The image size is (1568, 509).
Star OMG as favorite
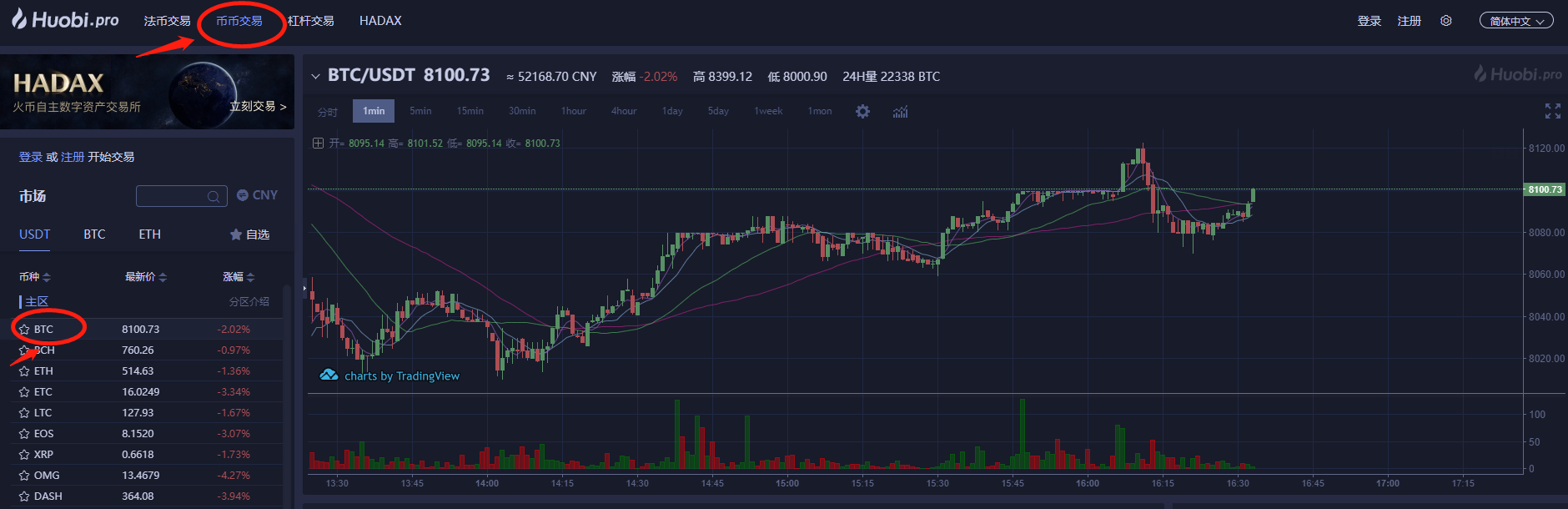click(24, 476)
